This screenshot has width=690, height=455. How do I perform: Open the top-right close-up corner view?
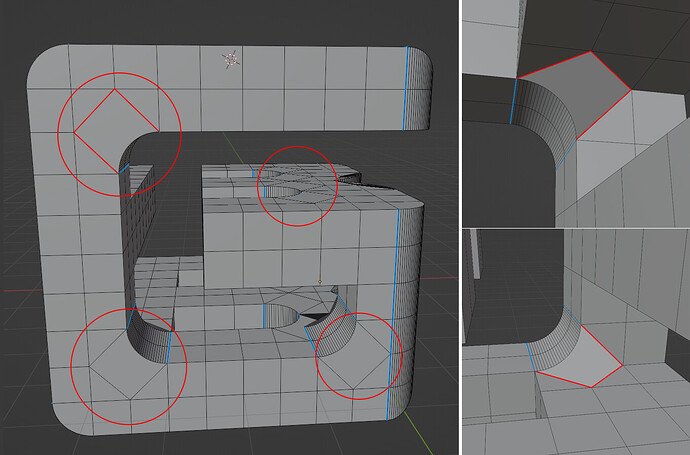[576, 114]
